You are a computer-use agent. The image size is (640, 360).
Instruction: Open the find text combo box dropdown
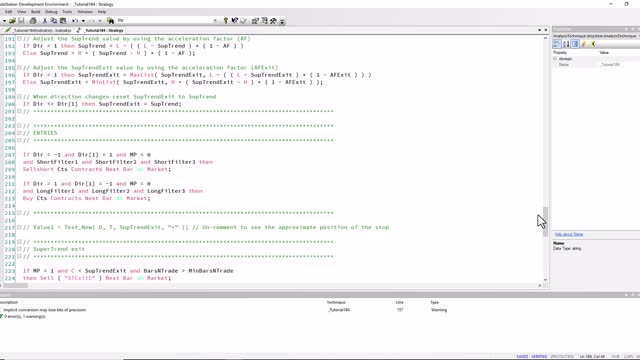pyautogui.click(x=215, y=20)
